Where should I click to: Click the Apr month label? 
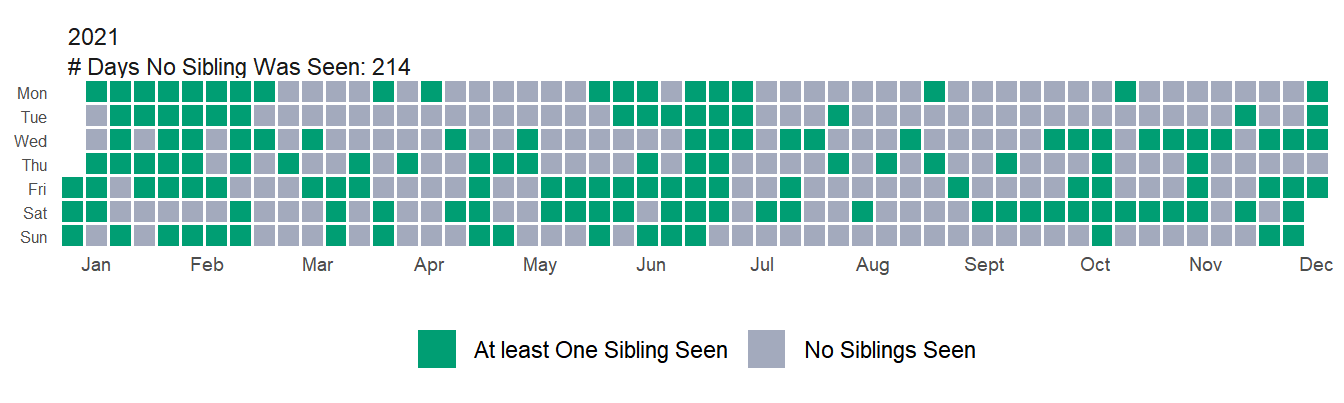coord(429,265)
